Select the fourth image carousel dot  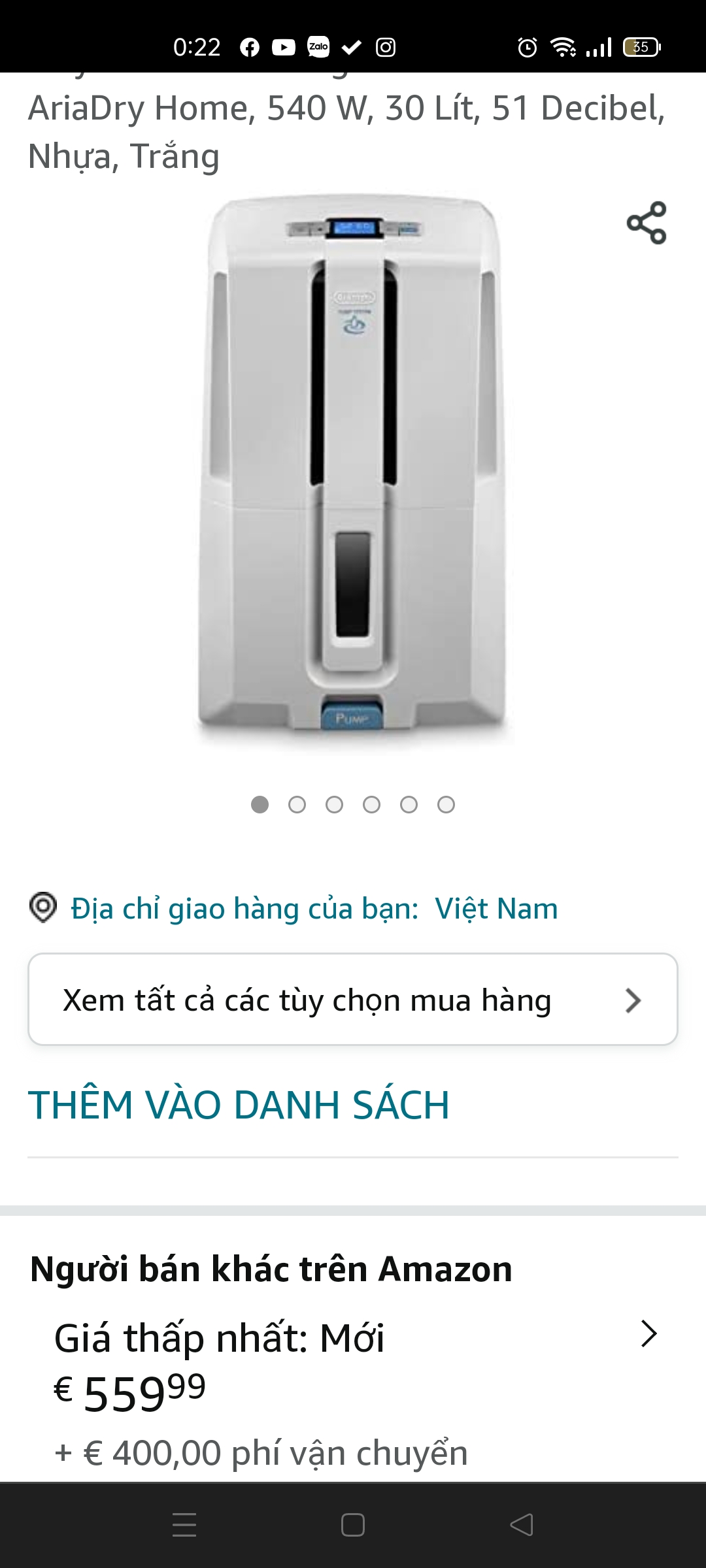pyautogui.click(x=371, y=804)
